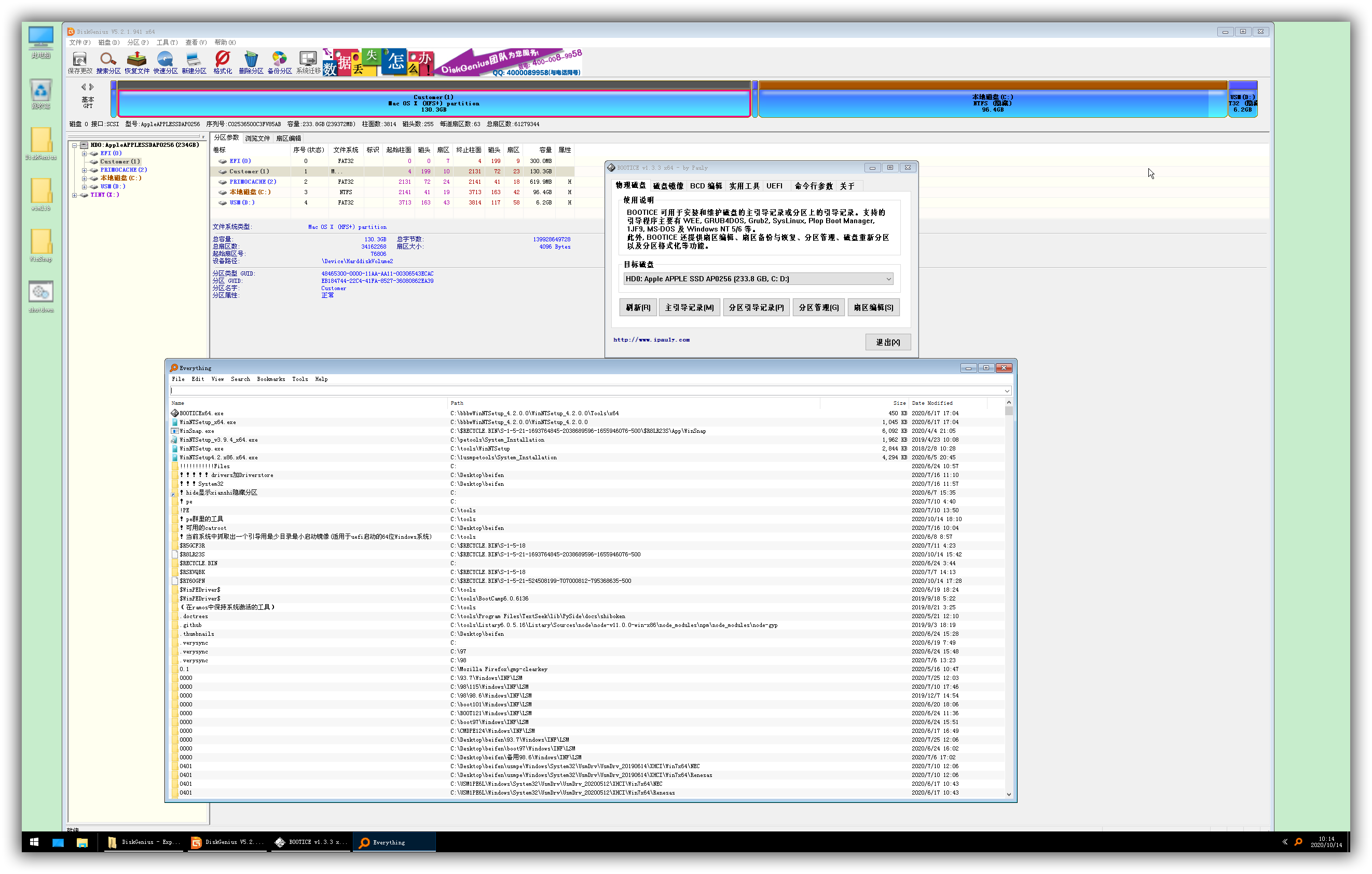Click the 分区管理(G) button
The image size is (1372, 874).
pyautogui.click(x=819, y=308)
